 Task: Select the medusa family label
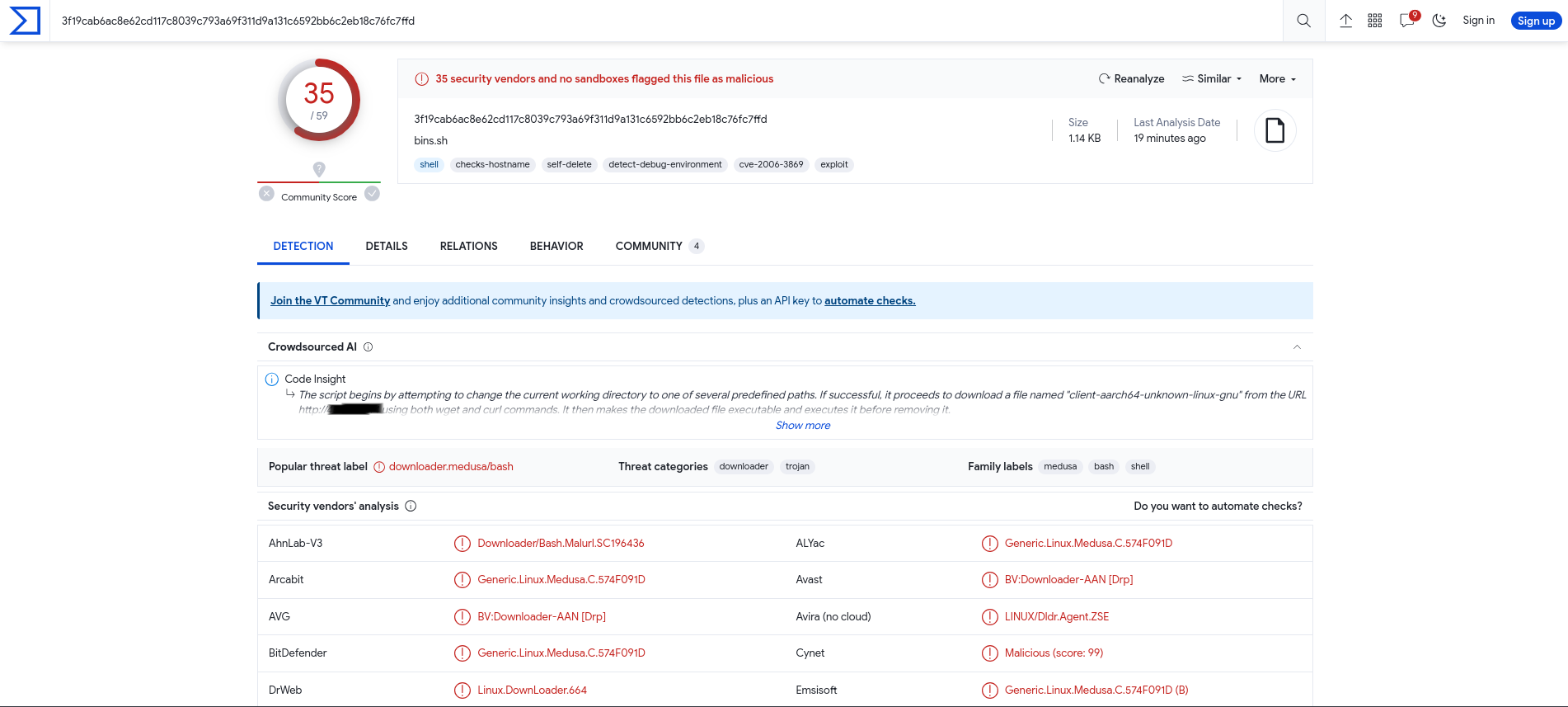tap(1060, 467)
